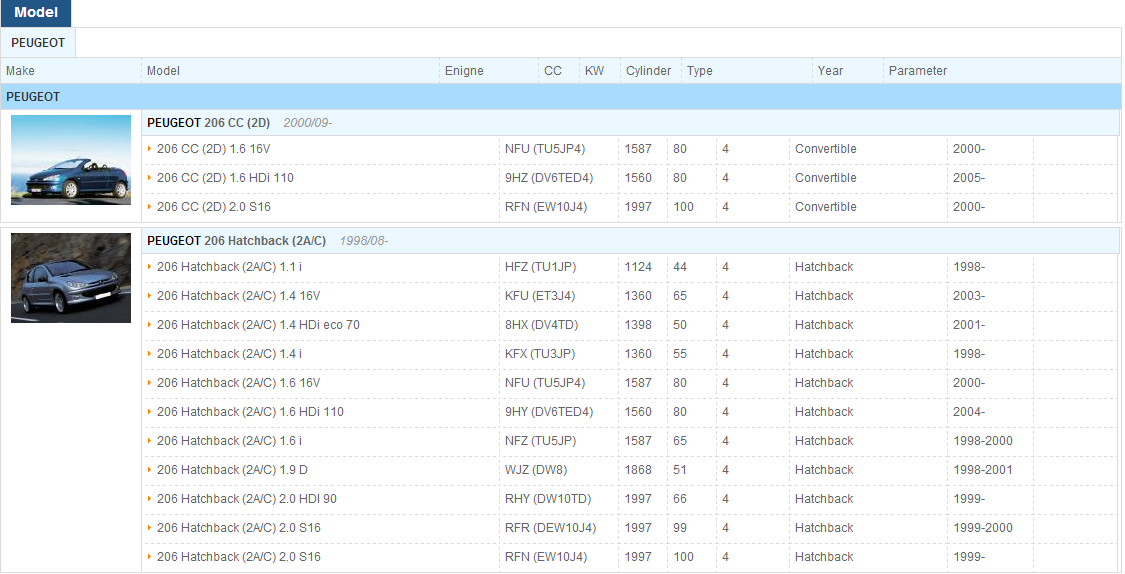Open 206 Hatchback (2A/C) 1.6 16V model

coord(238,383)
